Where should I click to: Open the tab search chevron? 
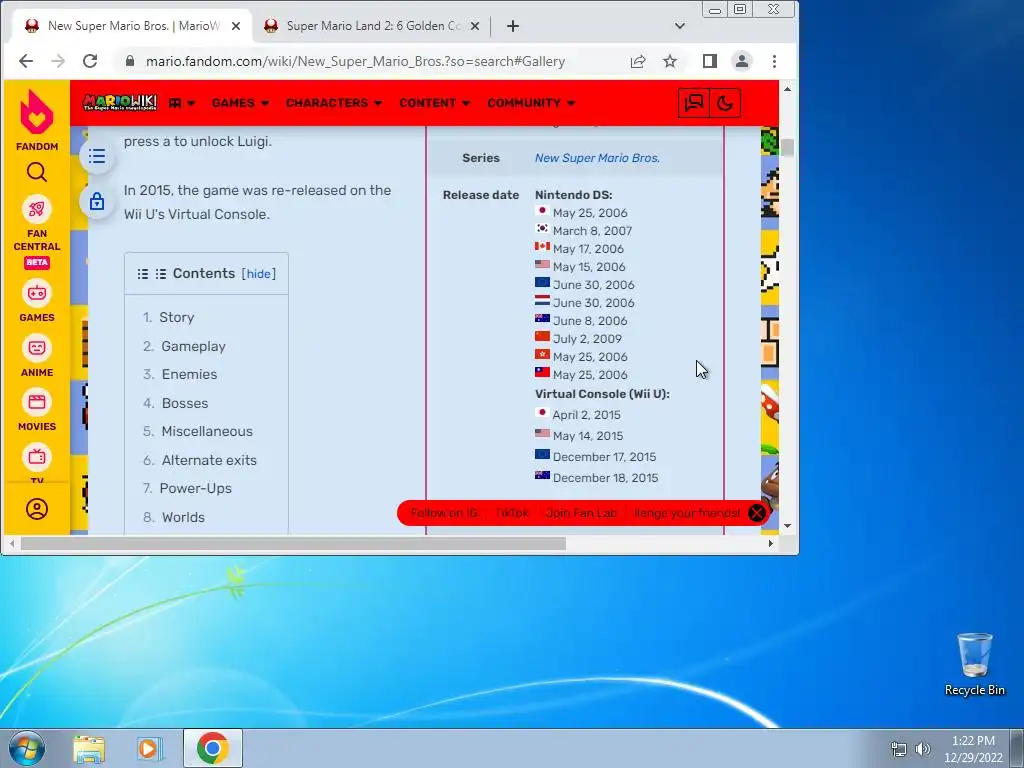pos(680,26)
